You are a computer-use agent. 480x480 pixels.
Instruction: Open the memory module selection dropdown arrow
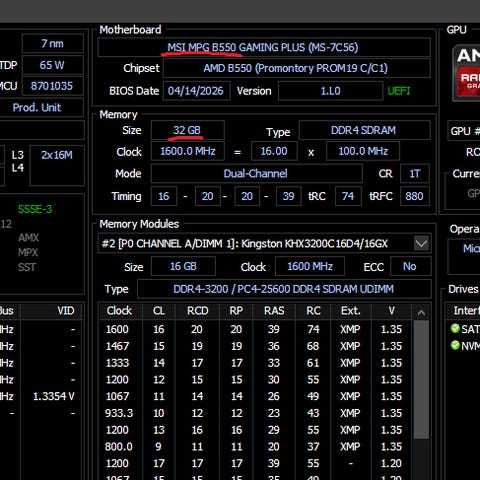click(421, 243)
